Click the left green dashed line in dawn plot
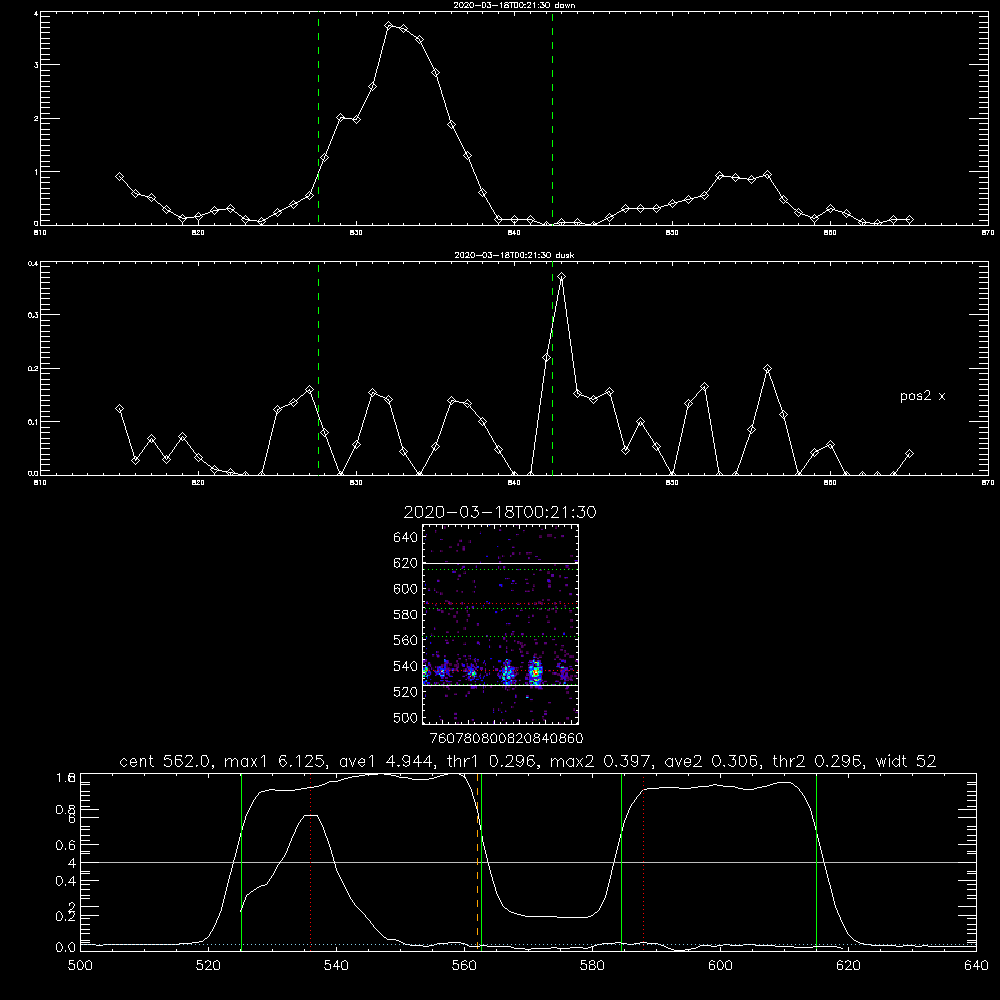 [318, 118]
